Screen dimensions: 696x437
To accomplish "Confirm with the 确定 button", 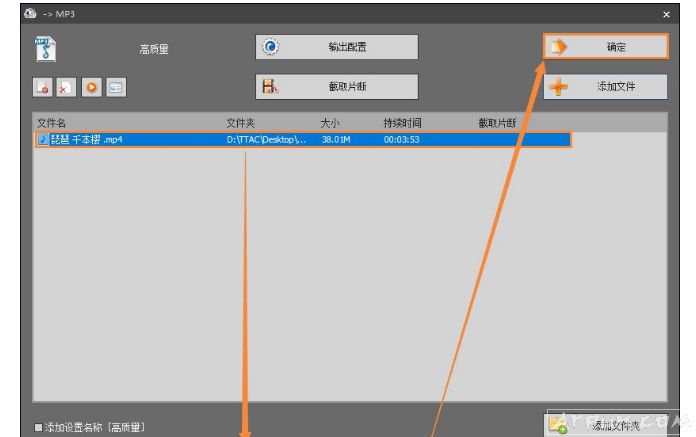I will coord(605,47).
